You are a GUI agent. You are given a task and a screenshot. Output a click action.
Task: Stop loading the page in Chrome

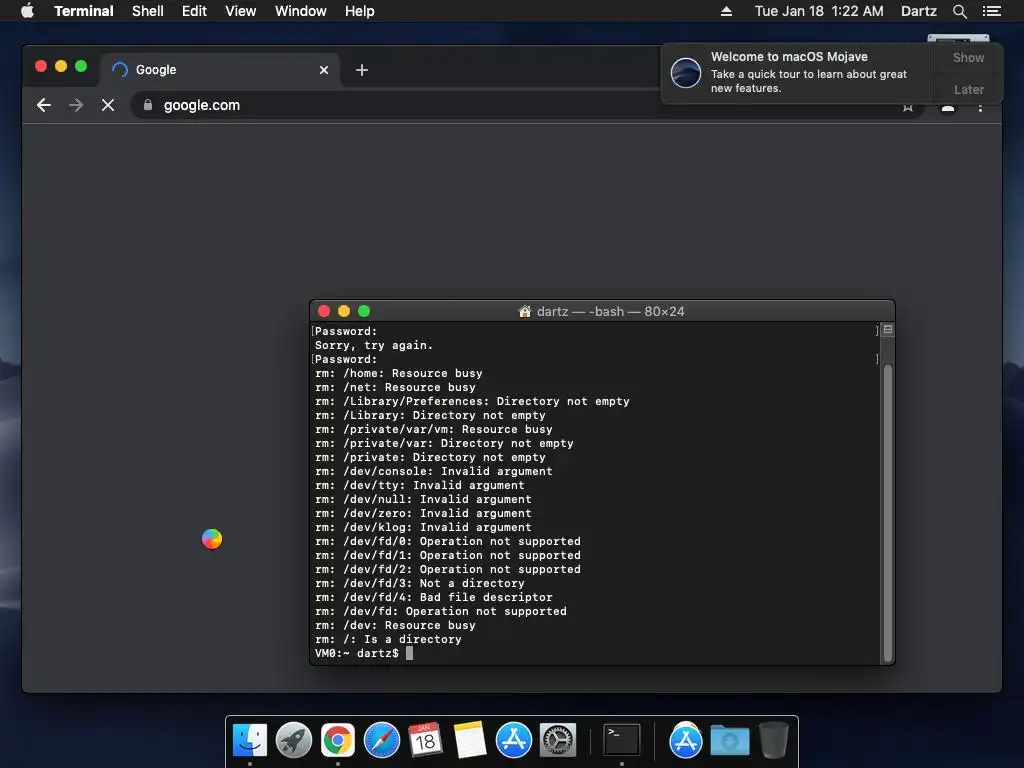pos(108,105)
